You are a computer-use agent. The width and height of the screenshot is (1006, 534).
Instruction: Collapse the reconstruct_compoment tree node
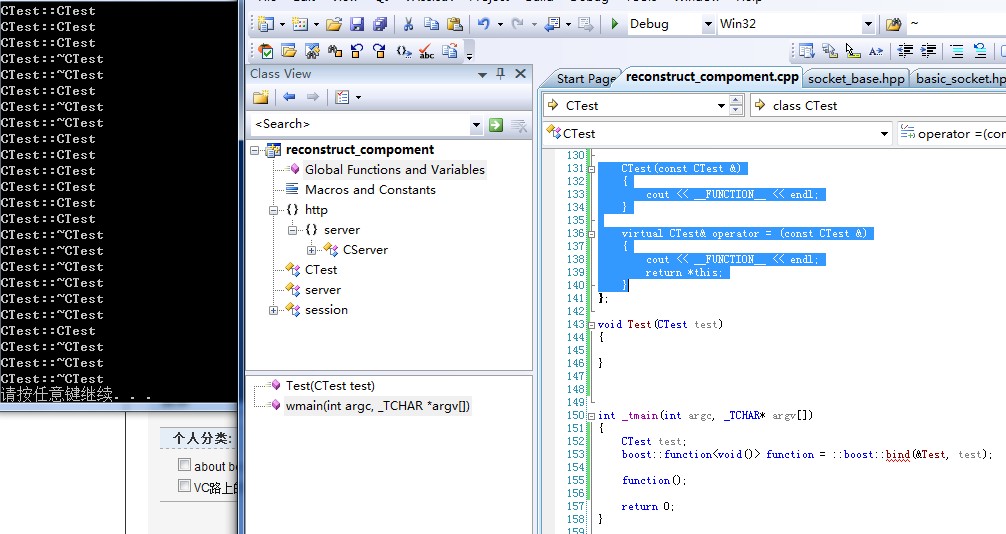pos(255,150)
